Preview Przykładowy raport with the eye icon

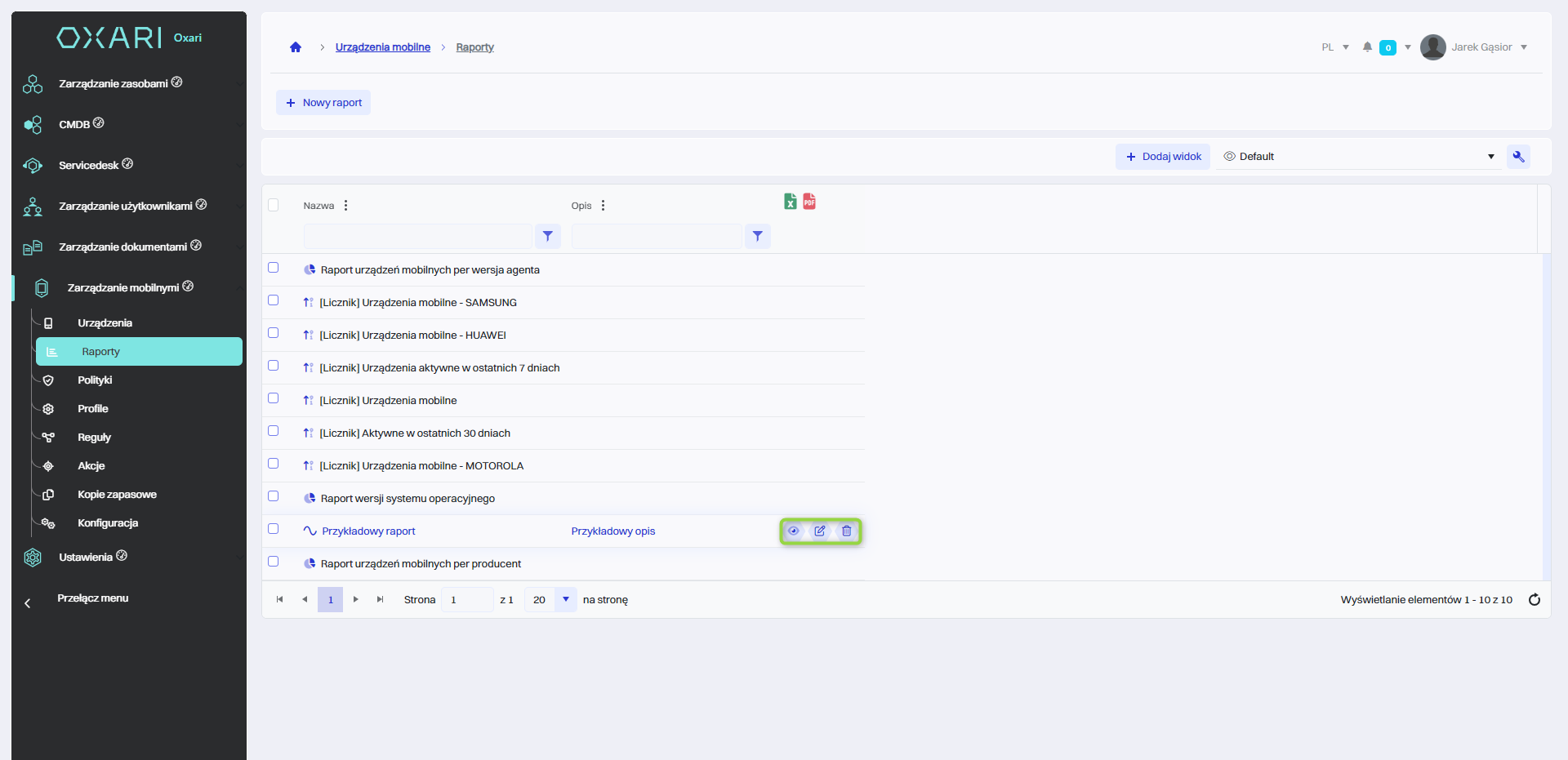click(x=793, y=531)
